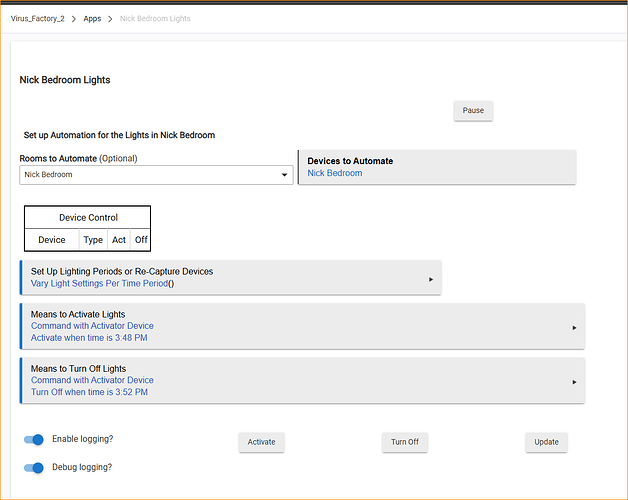Click the Nick Bedroom device link
The width and height of the screenshot is (628, 500).
pyautogui.click(x=335, y=174)
